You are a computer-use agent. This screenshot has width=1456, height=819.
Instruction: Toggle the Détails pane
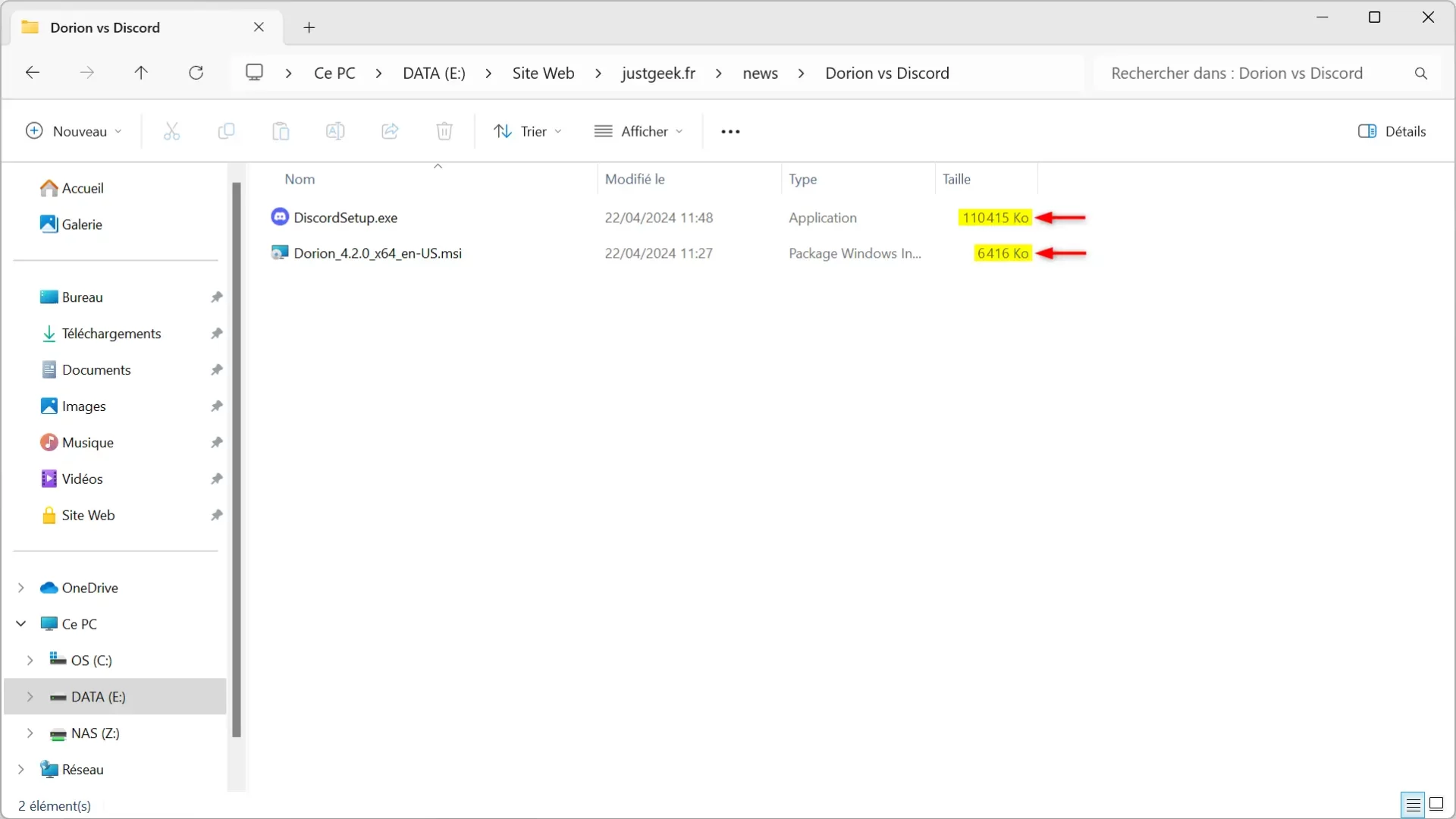(1392, 131)
